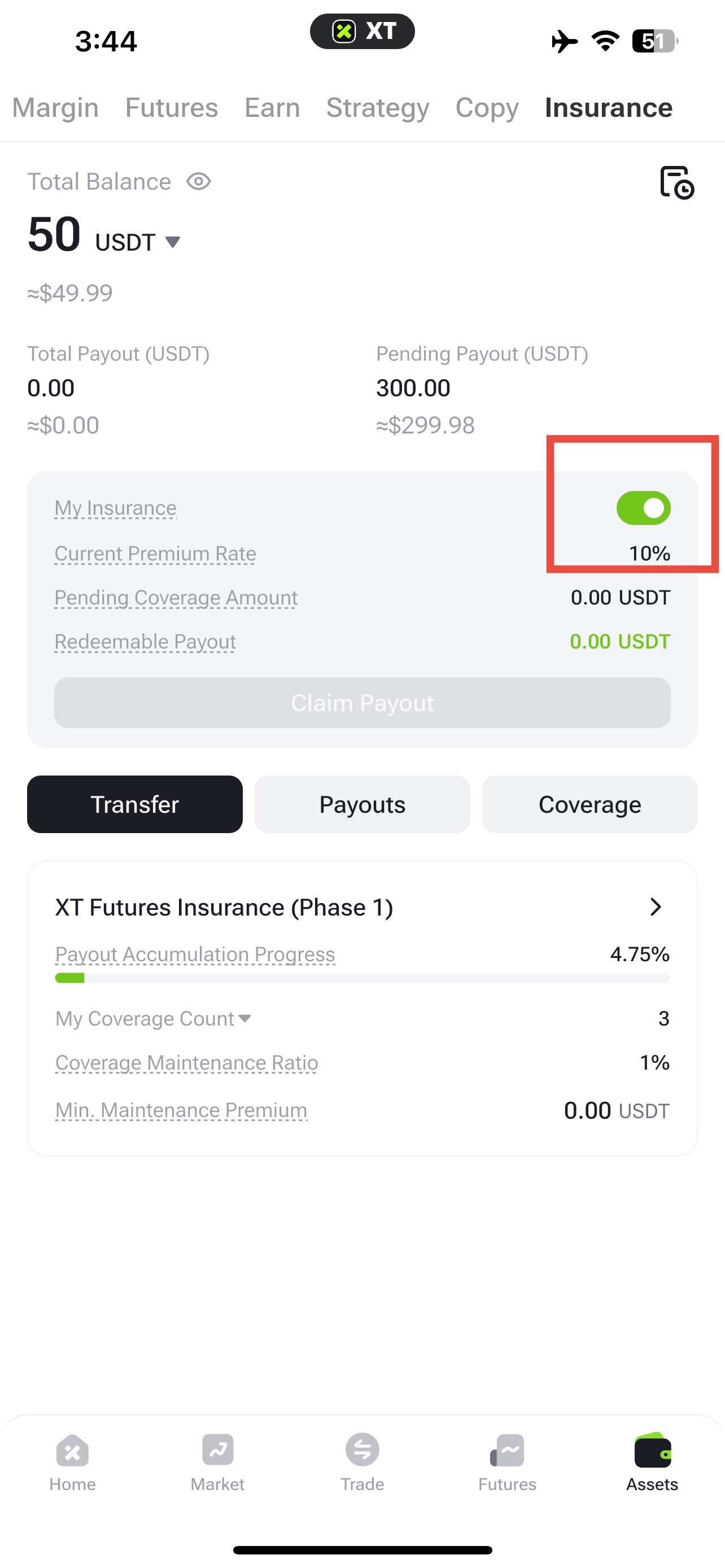Viewport: 725px width, 1568px height.
Task: Open the insurance history records icon
Action: click(677, 182)
